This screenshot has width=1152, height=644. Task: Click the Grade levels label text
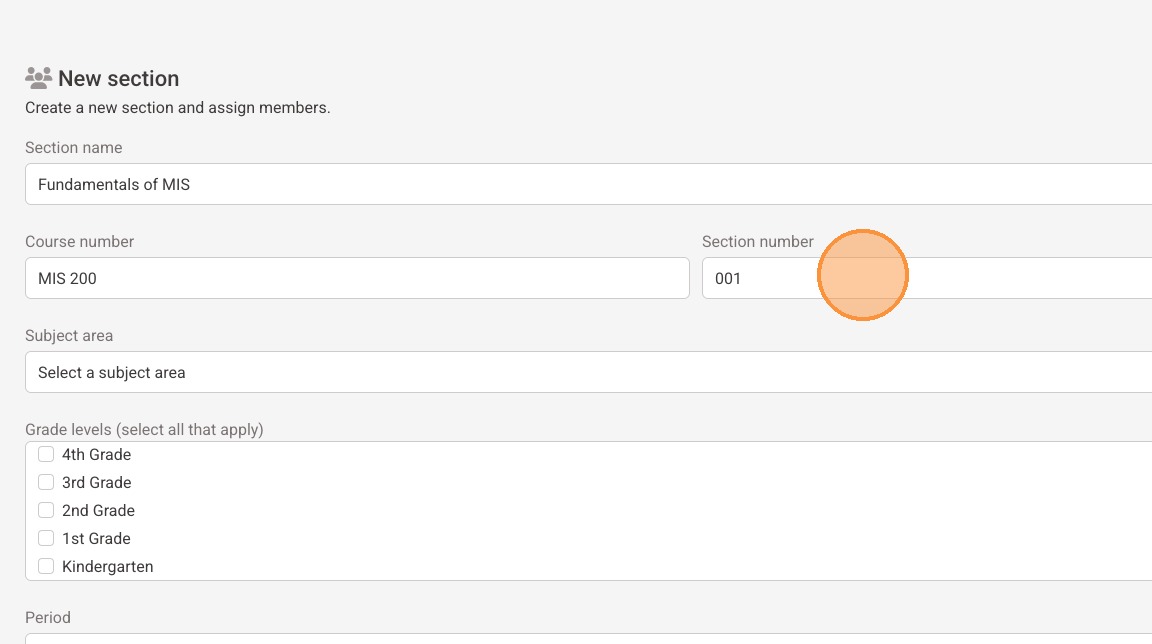144,429
